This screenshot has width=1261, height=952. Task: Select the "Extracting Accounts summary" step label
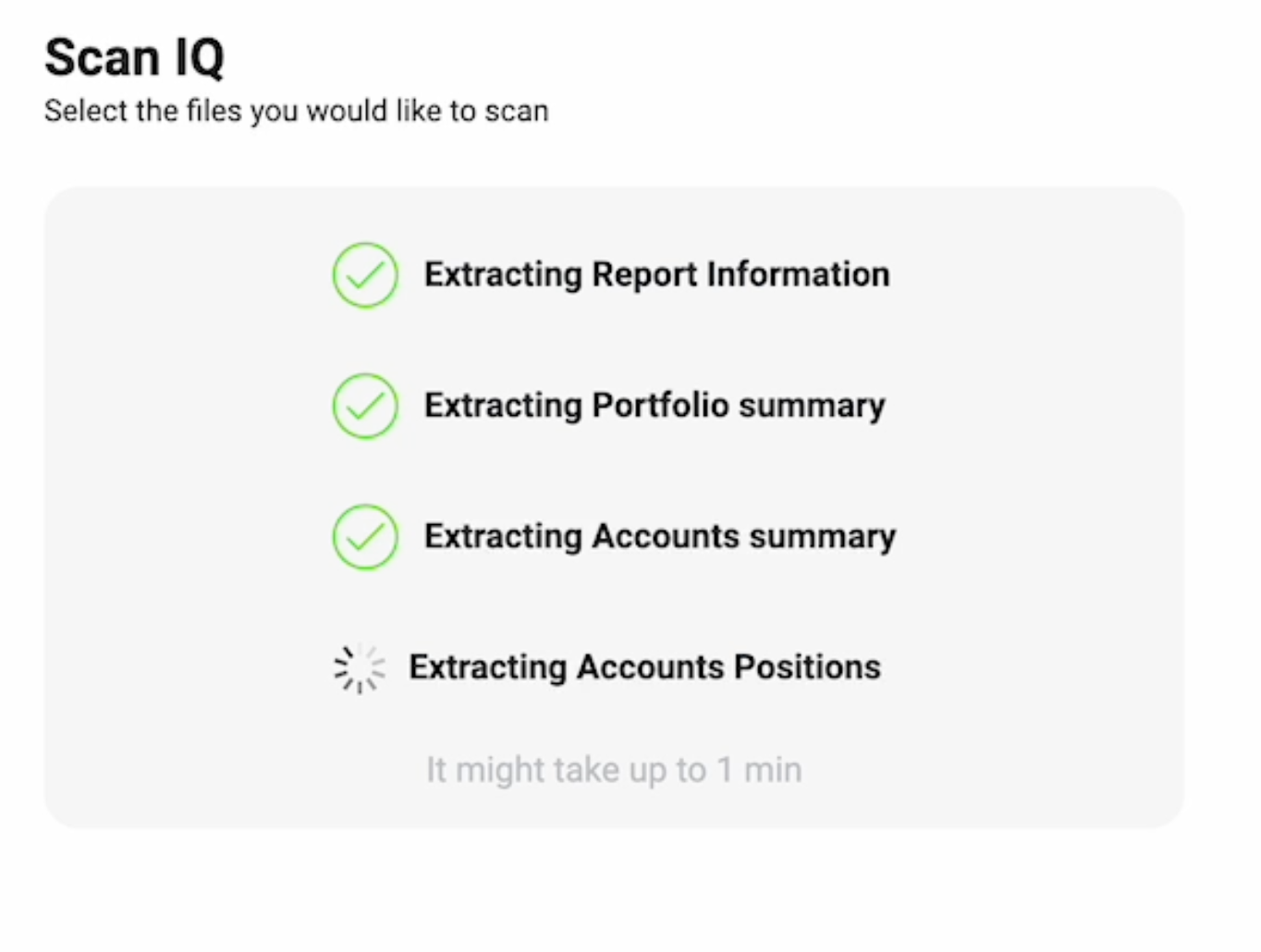coord(659,537)
